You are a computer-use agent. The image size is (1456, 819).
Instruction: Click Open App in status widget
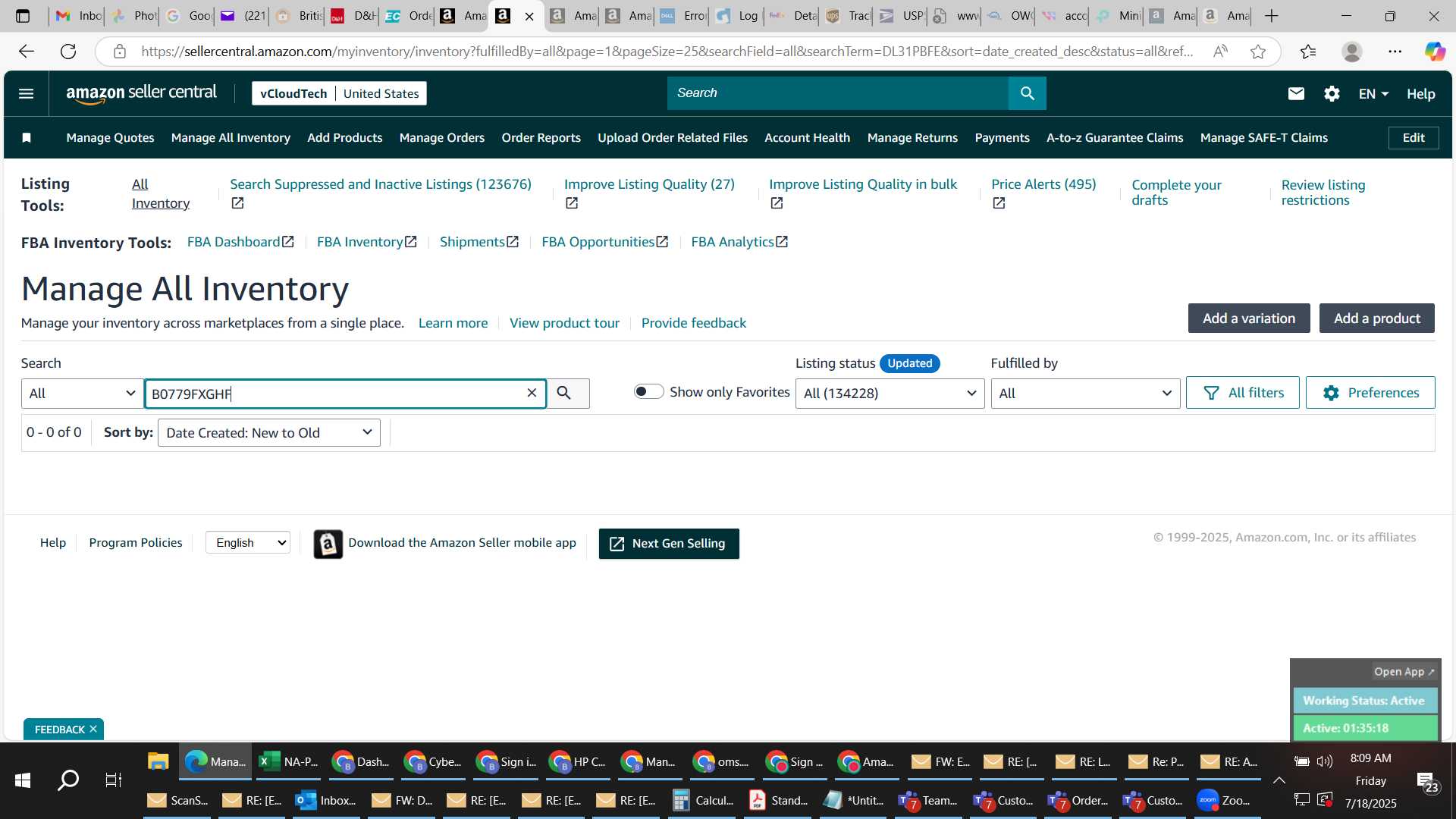coord(1404,672)
